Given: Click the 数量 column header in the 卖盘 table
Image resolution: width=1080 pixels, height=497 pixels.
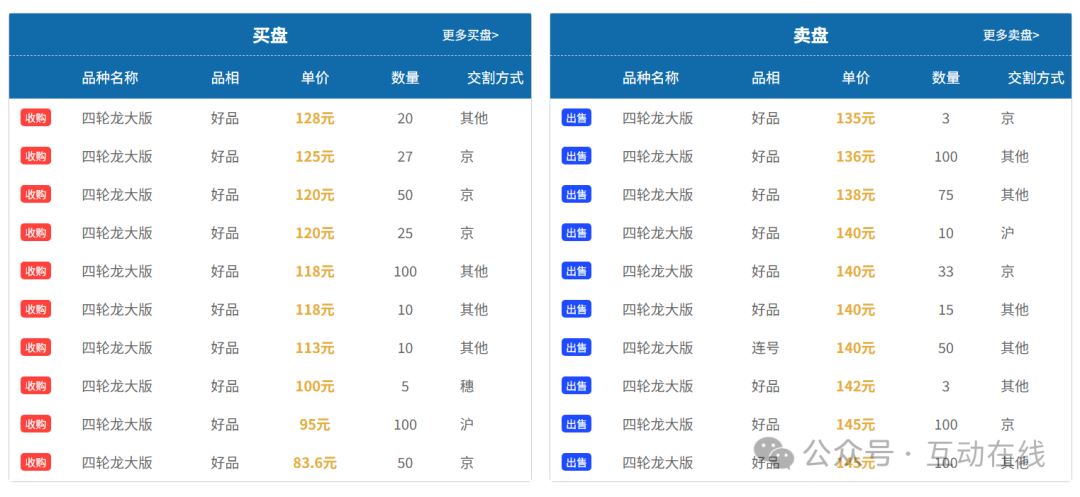Looking at the screenshot, I should pos(946,78).
